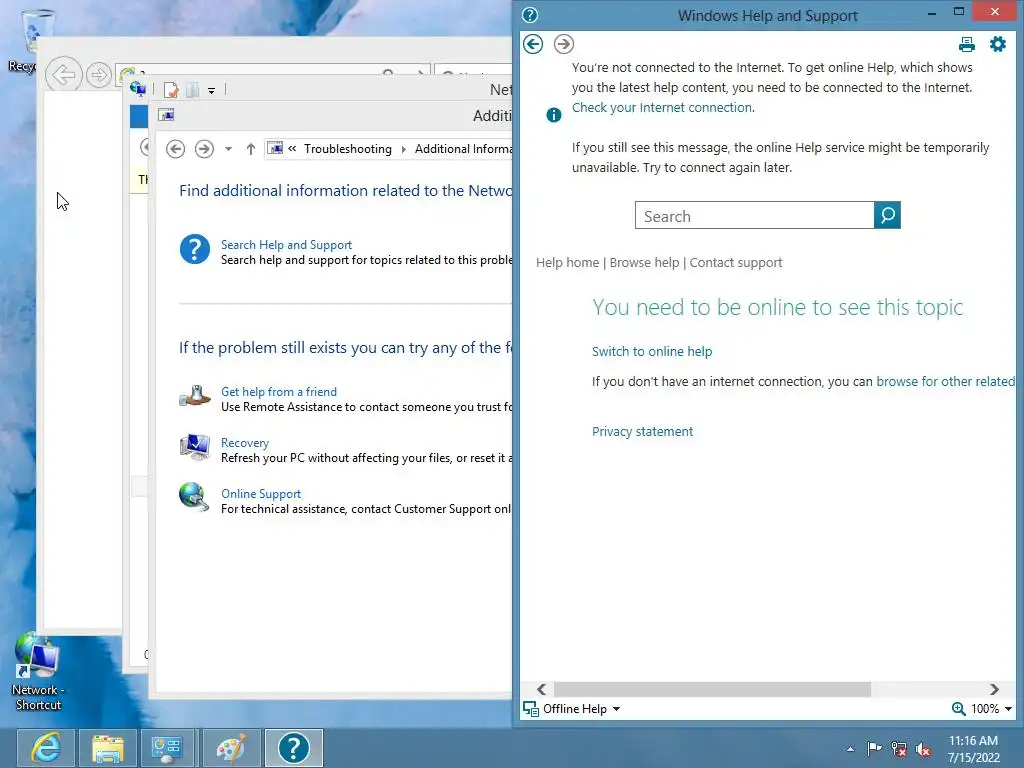Image resolution: width=1024 pixels, height=768 pixels.
Task: Open the Network - Shortcut desktop icon
Action: click(x=38, y=671)
